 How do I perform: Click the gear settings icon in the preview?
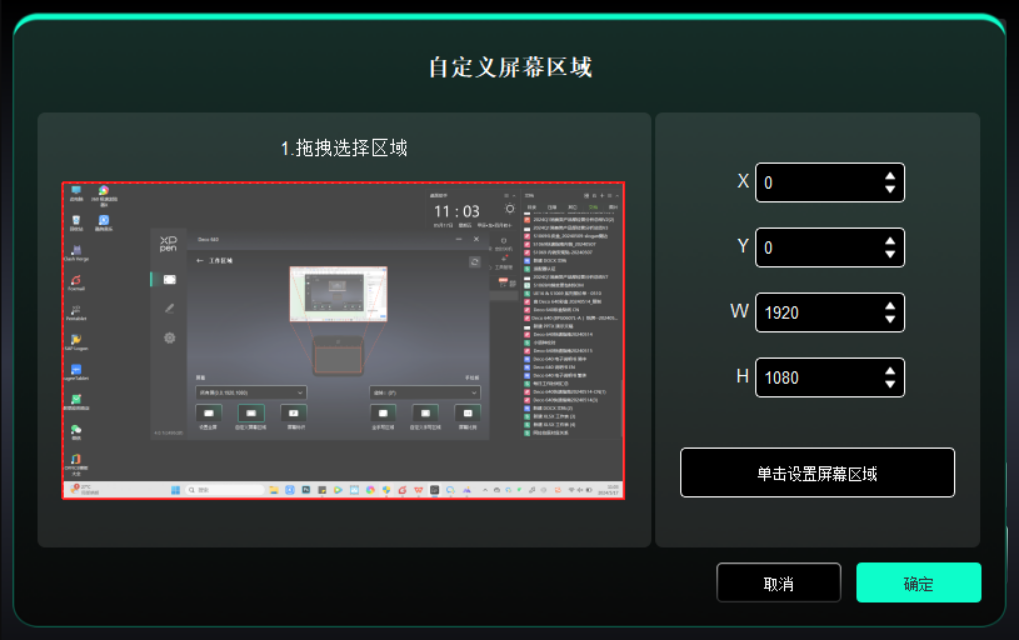click(x=169, y=338)
